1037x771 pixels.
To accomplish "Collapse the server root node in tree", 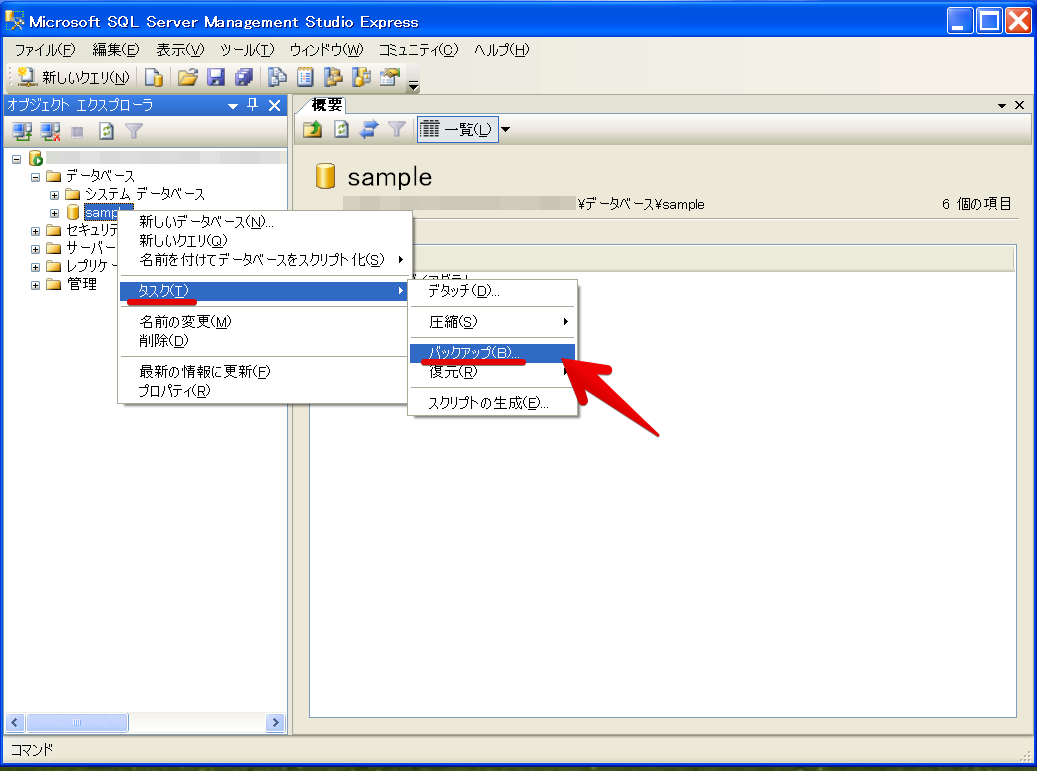I will [17, 159].
